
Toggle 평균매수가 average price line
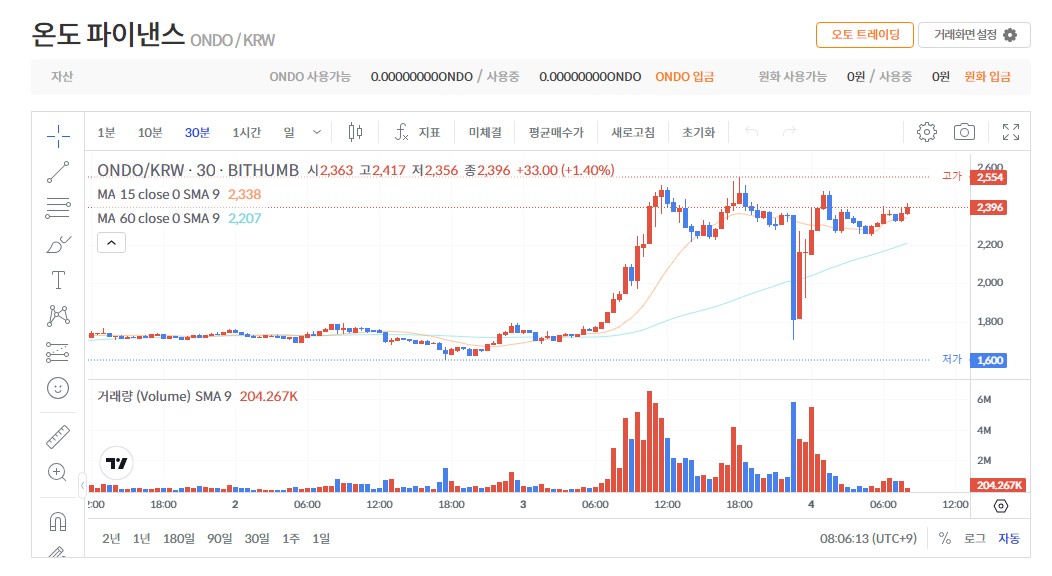[556, 133]
